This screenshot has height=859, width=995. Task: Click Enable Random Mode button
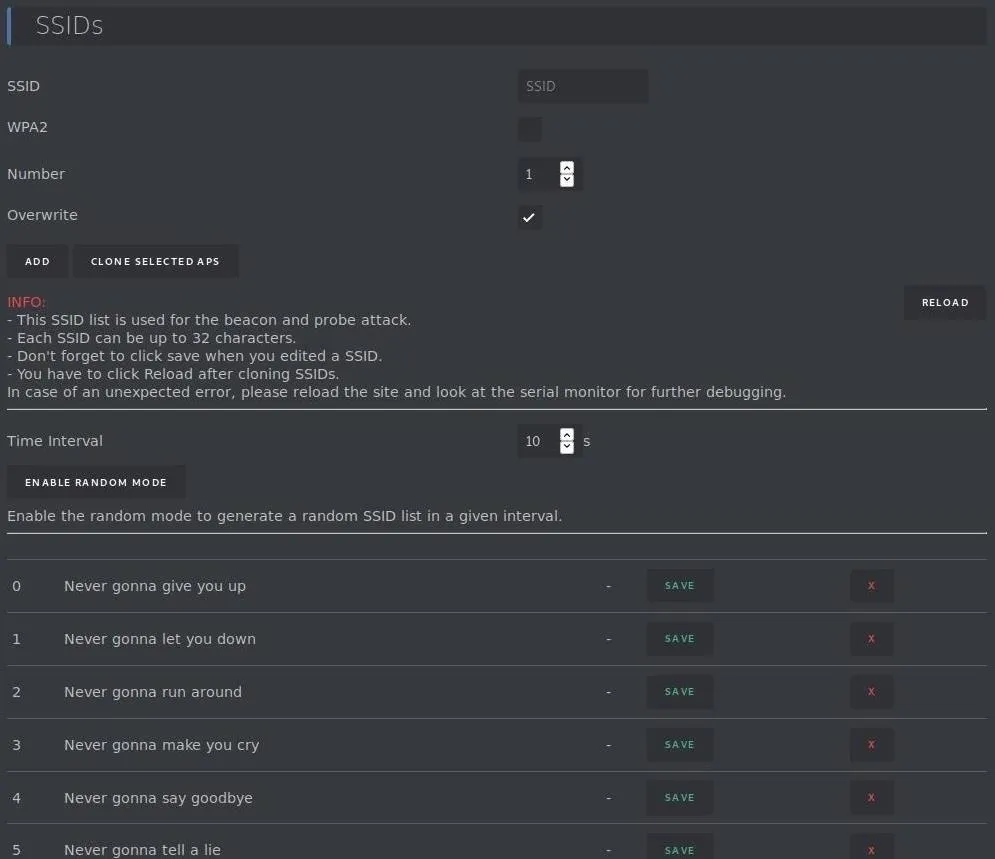click(96, 482)
